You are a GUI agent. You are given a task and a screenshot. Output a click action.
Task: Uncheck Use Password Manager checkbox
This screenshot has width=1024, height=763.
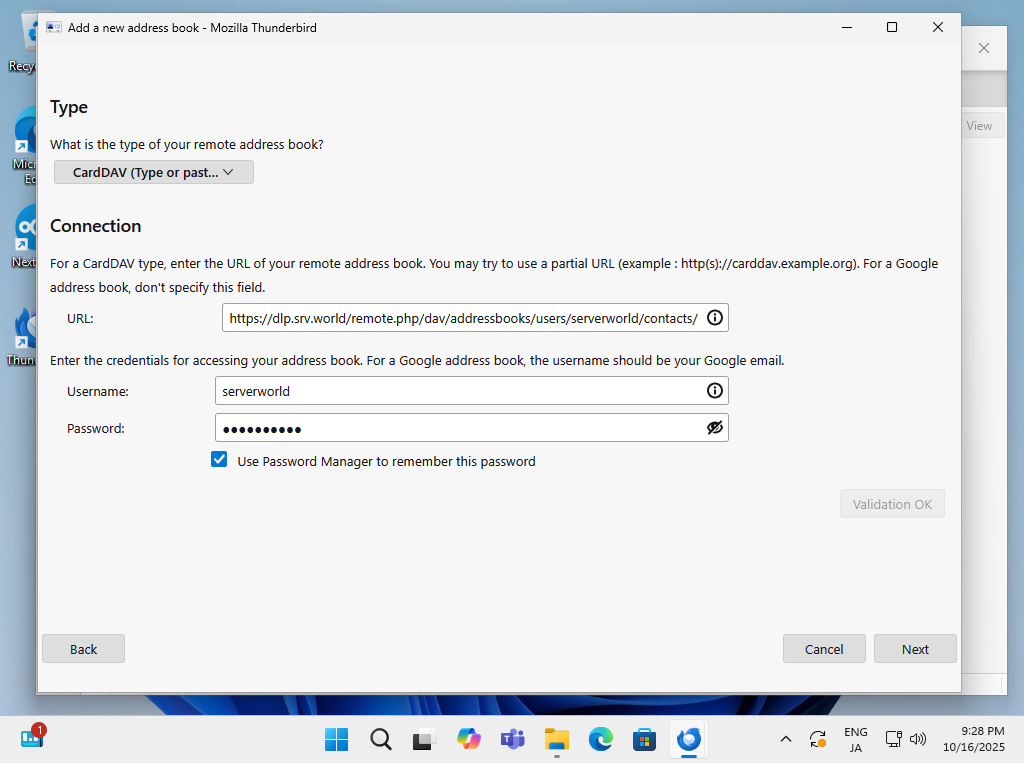tap(219, 460)
